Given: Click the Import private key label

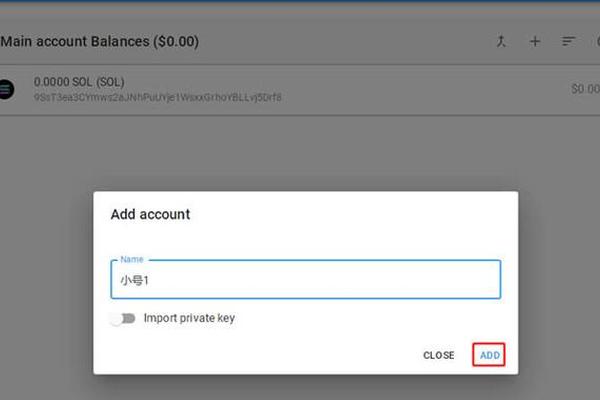Looking at the screenshot, I should click(x=189, y=318).
